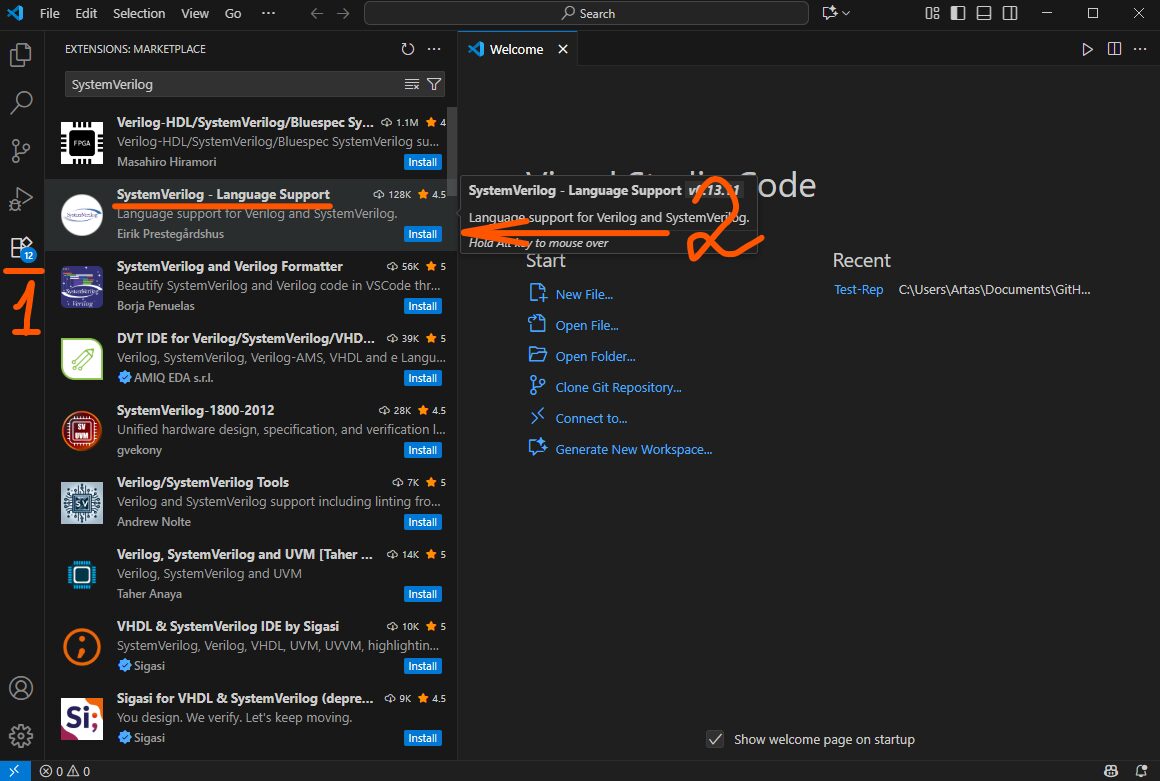Screen dimensions: 1160x781
Task: Install Verilog-HDL/SystemVerilog/Bluespec extension
Action: tap(422, 162)
